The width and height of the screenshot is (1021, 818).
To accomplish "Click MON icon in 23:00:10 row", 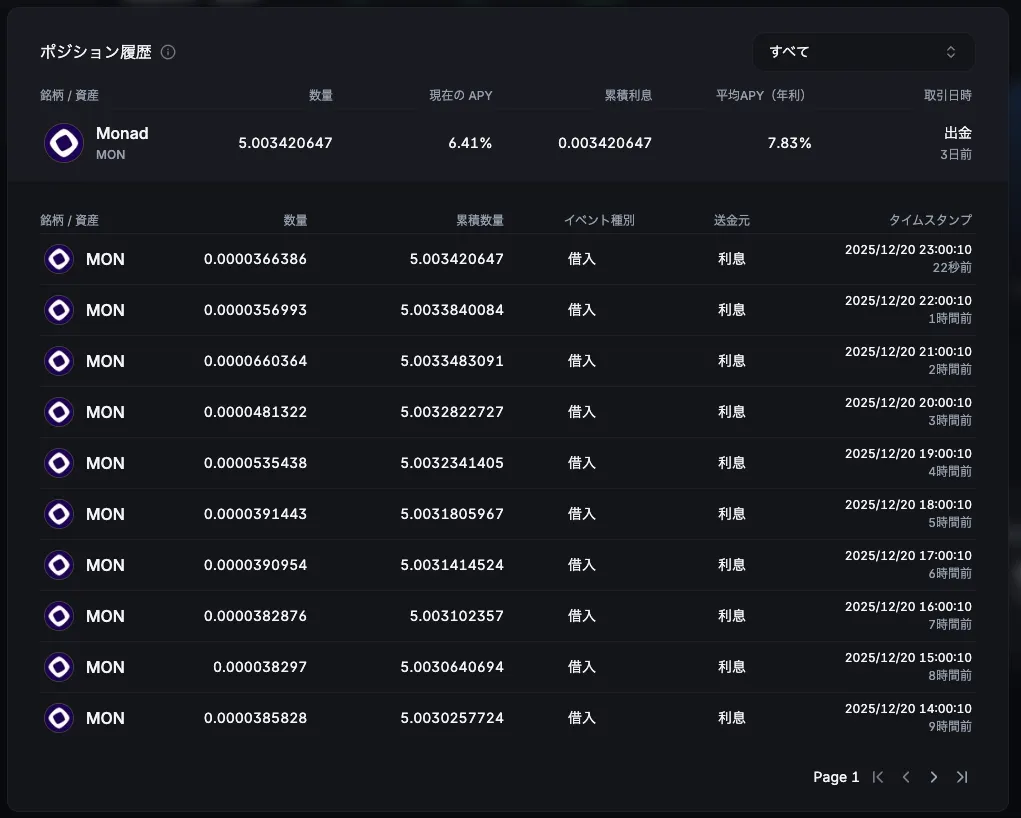I will (x=59, y=259).
